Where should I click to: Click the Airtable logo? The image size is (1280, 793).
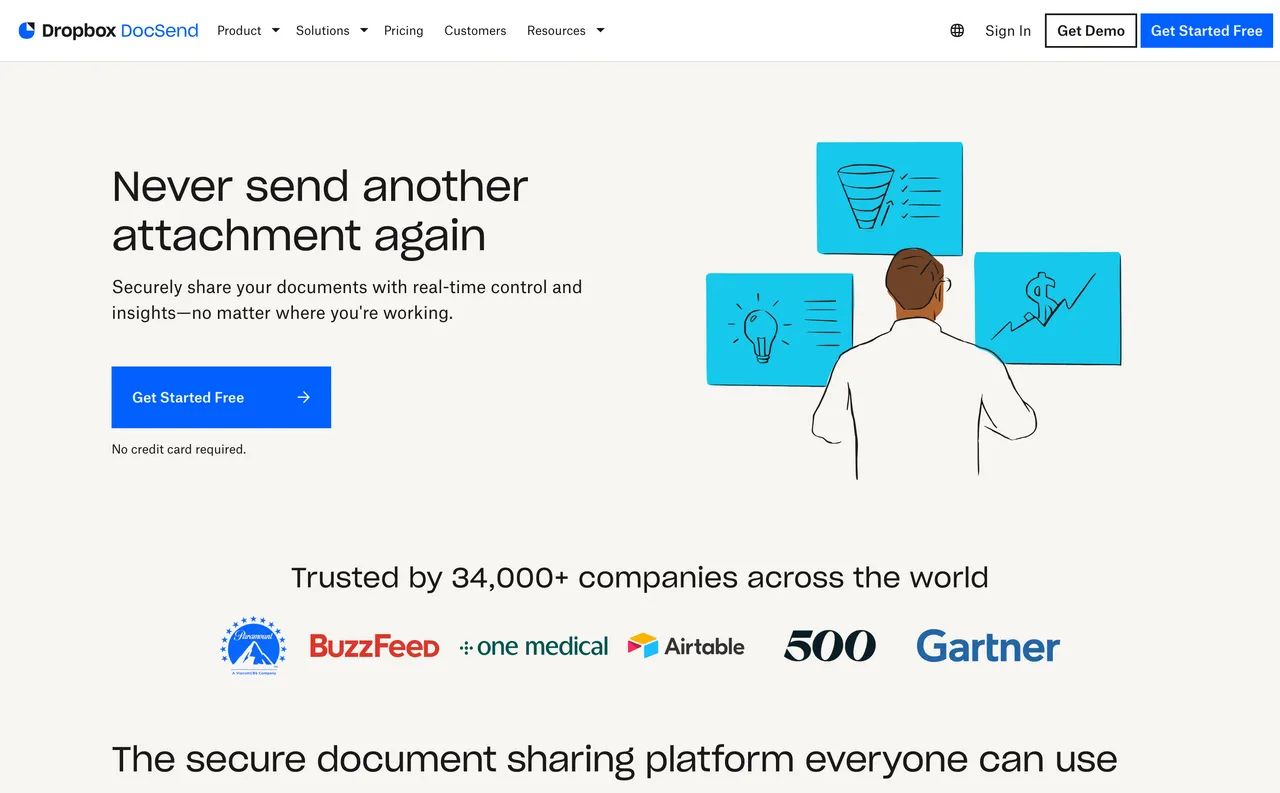click(685, 645)
